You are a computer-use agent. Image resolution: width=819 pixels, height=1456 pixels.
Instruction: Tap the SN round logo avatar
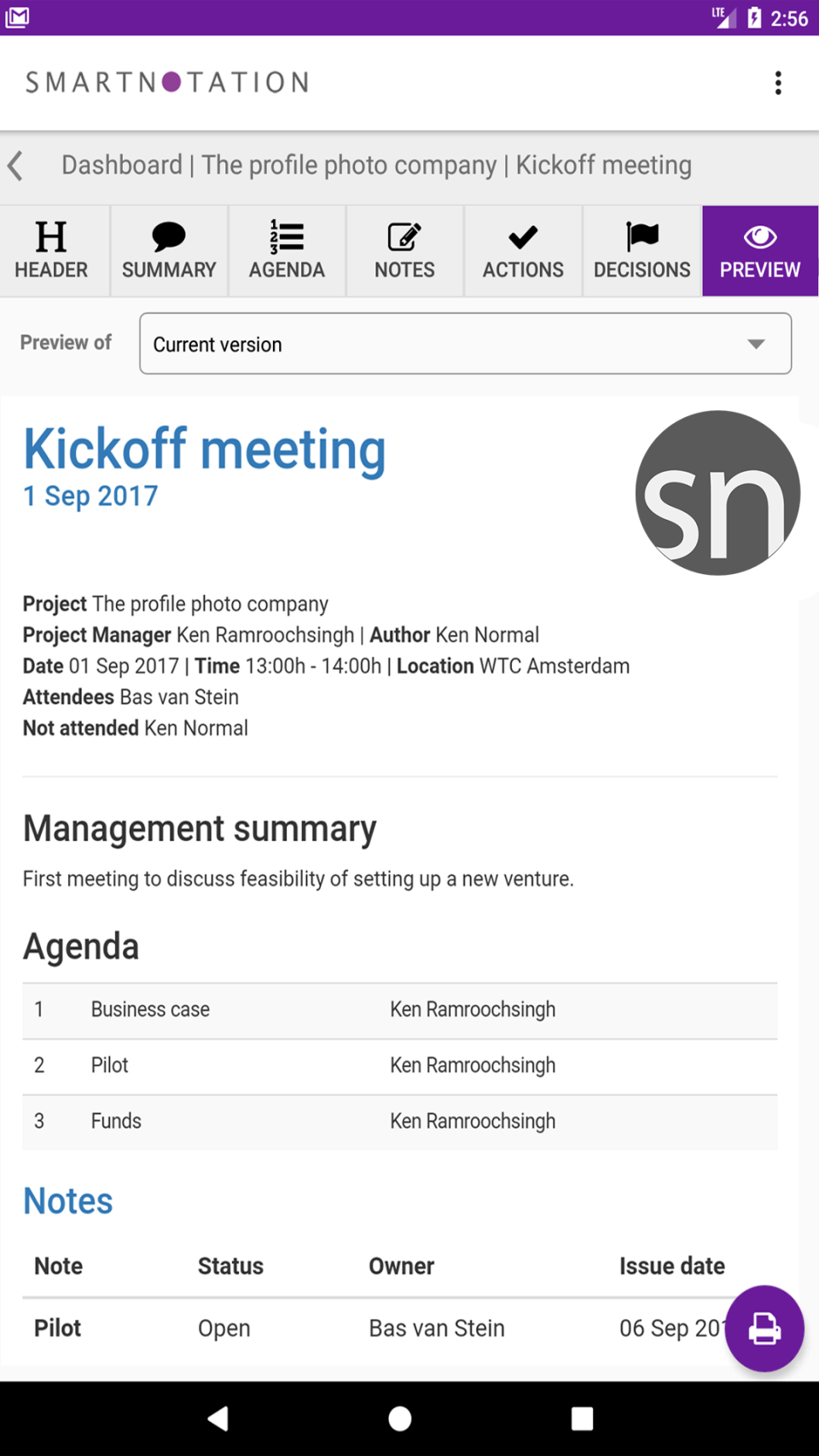(x=717, y=493)
